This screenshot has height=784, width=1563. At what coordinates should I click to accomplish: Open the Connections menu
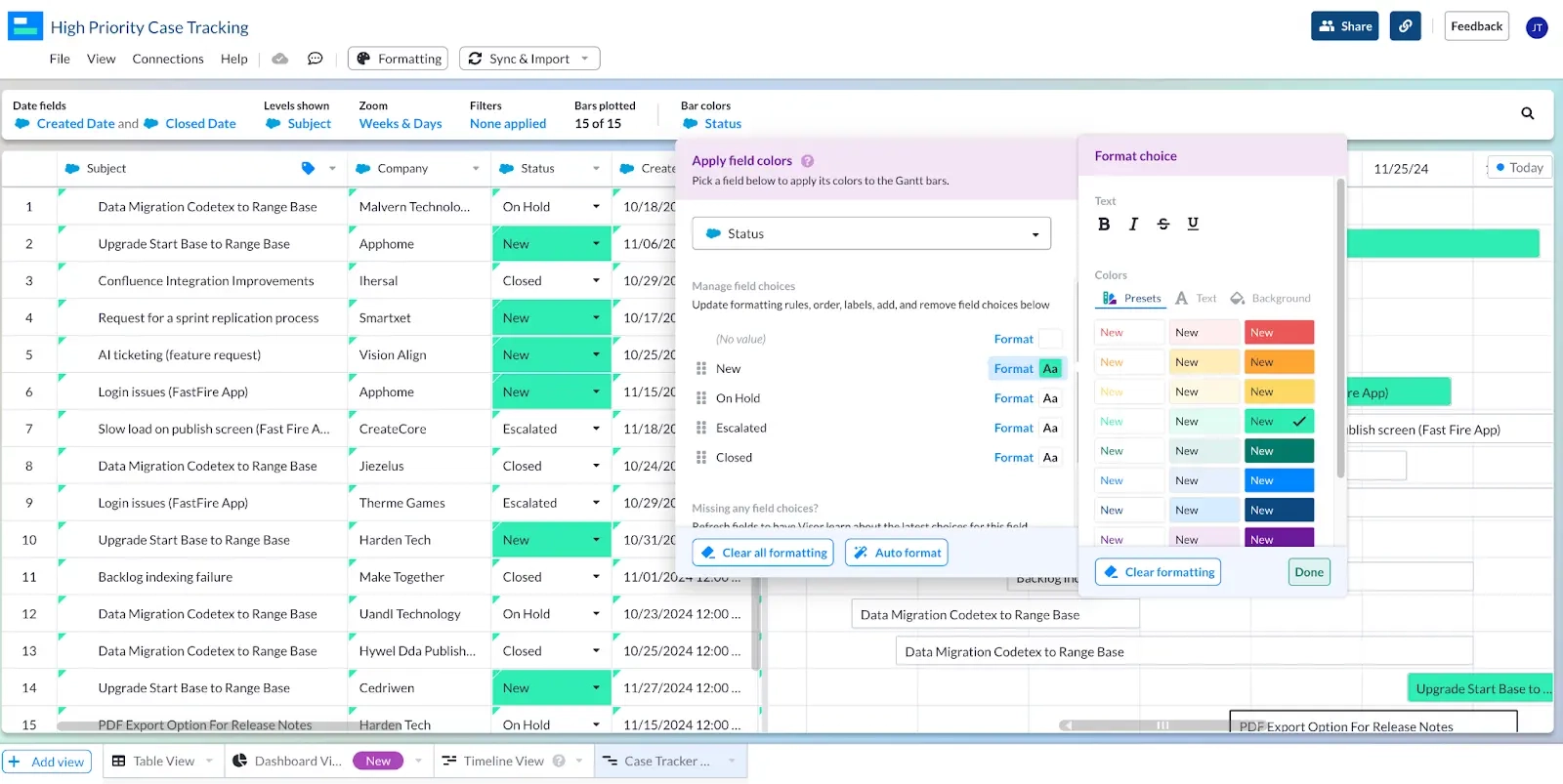coord(168,59)
